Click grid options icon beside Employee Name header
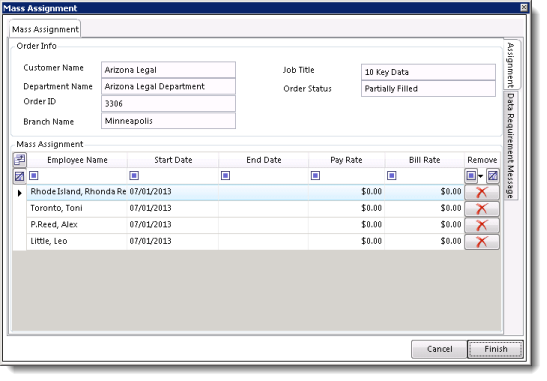 pos(20,160)
